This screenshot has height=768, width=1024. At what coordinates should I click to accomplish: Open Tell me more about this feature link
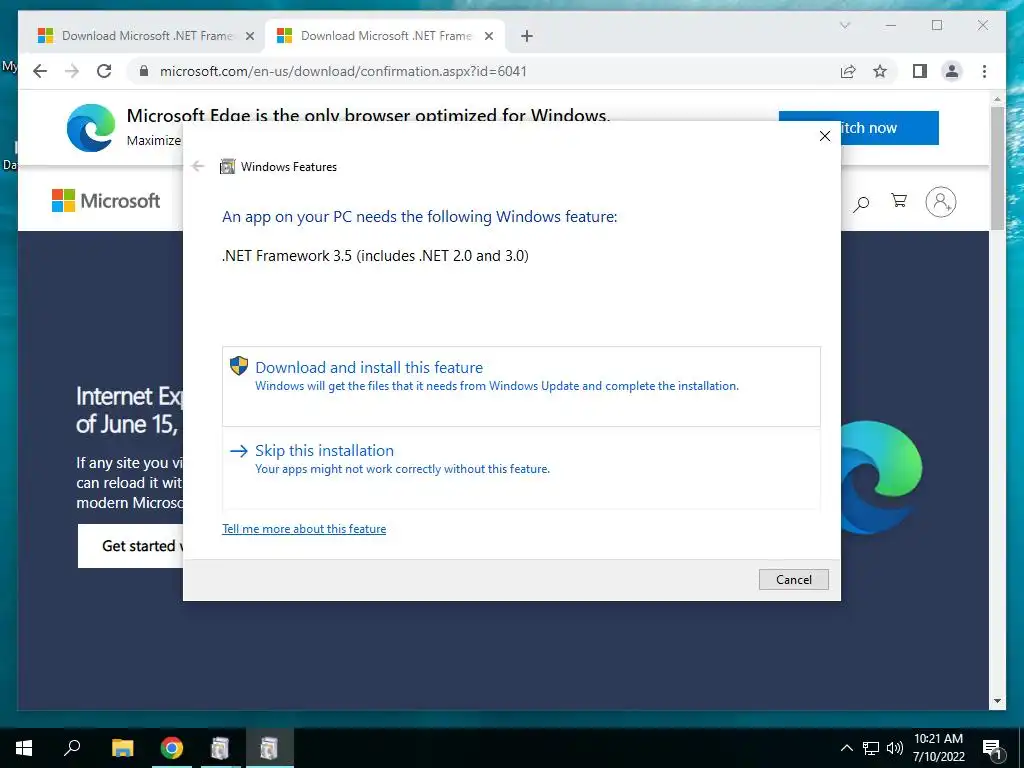click(x=304, y=529)
